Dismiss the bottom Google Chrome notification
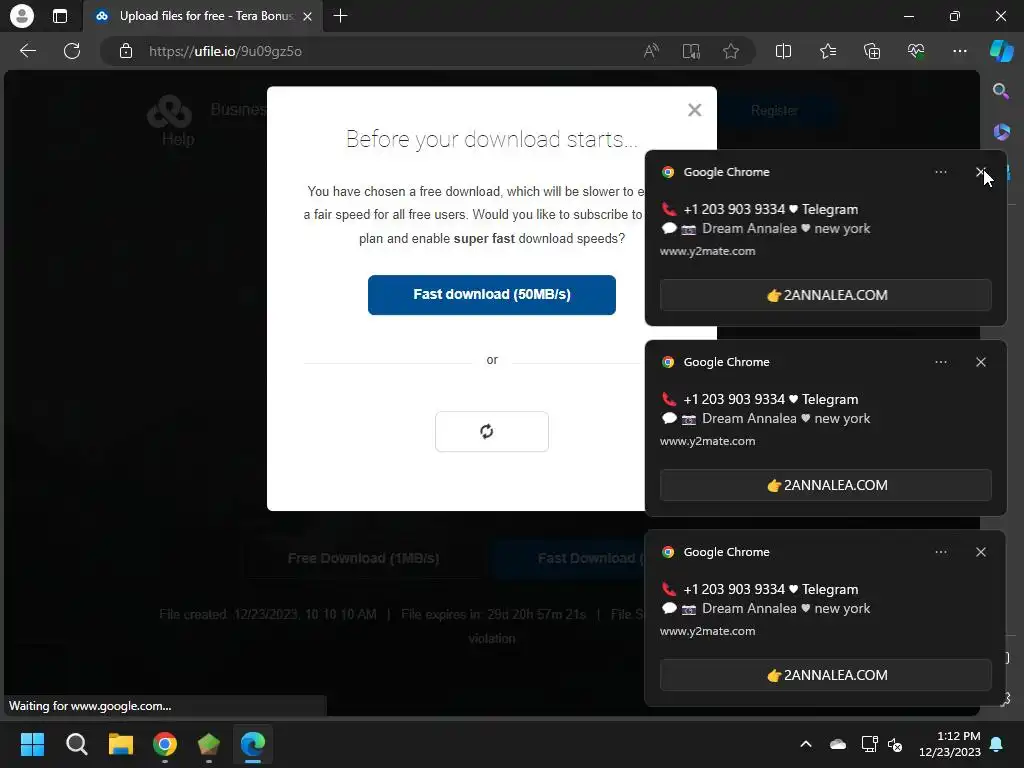 tap(980, 552)
